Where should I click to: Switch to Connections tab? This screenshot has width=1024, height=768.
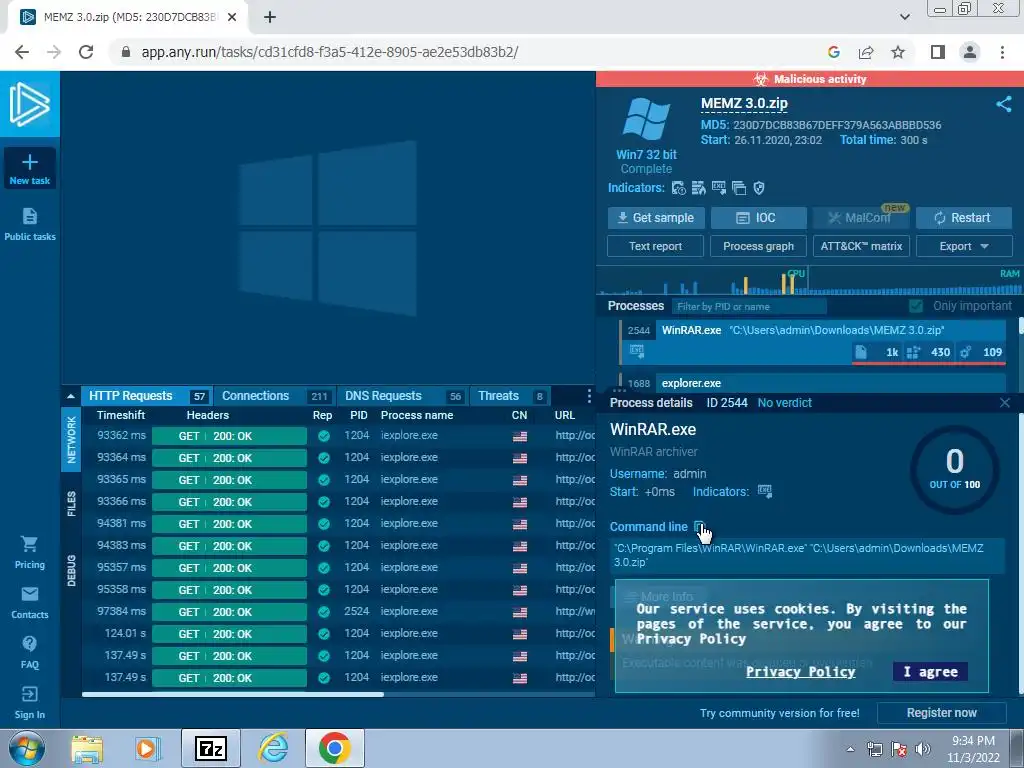pos(275,396)
